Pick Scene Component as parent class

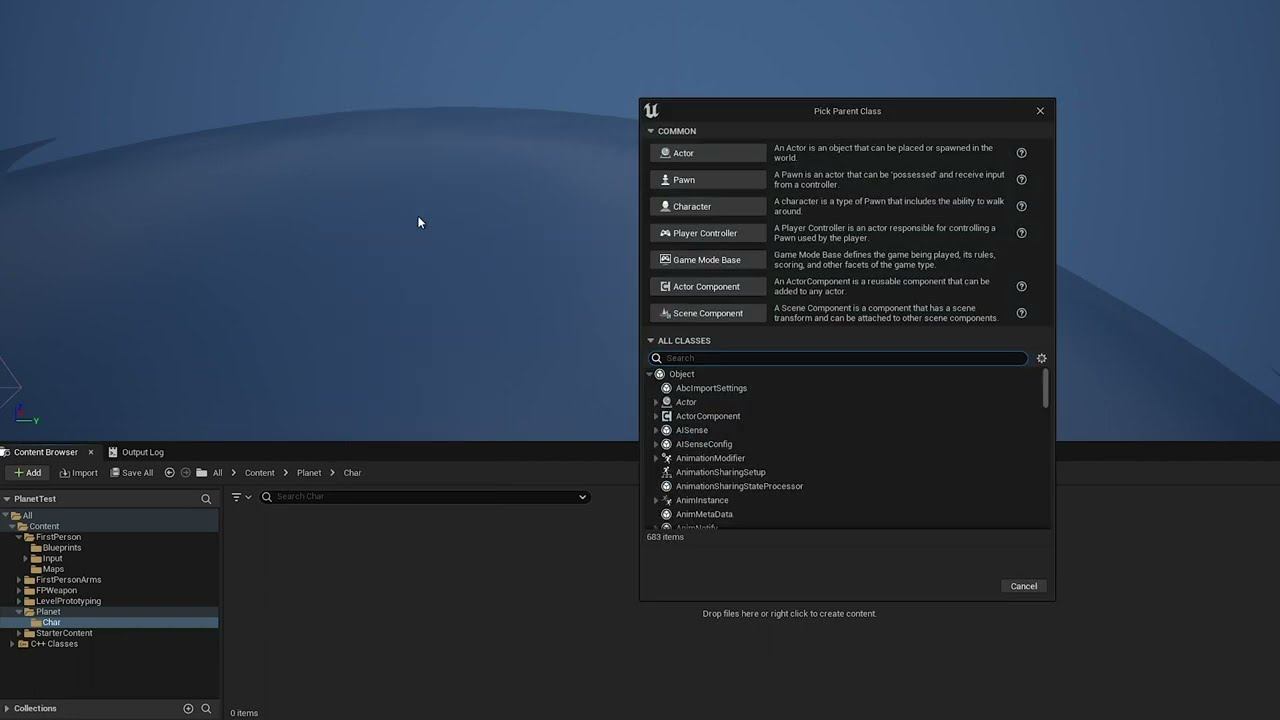tap(708, 313)
